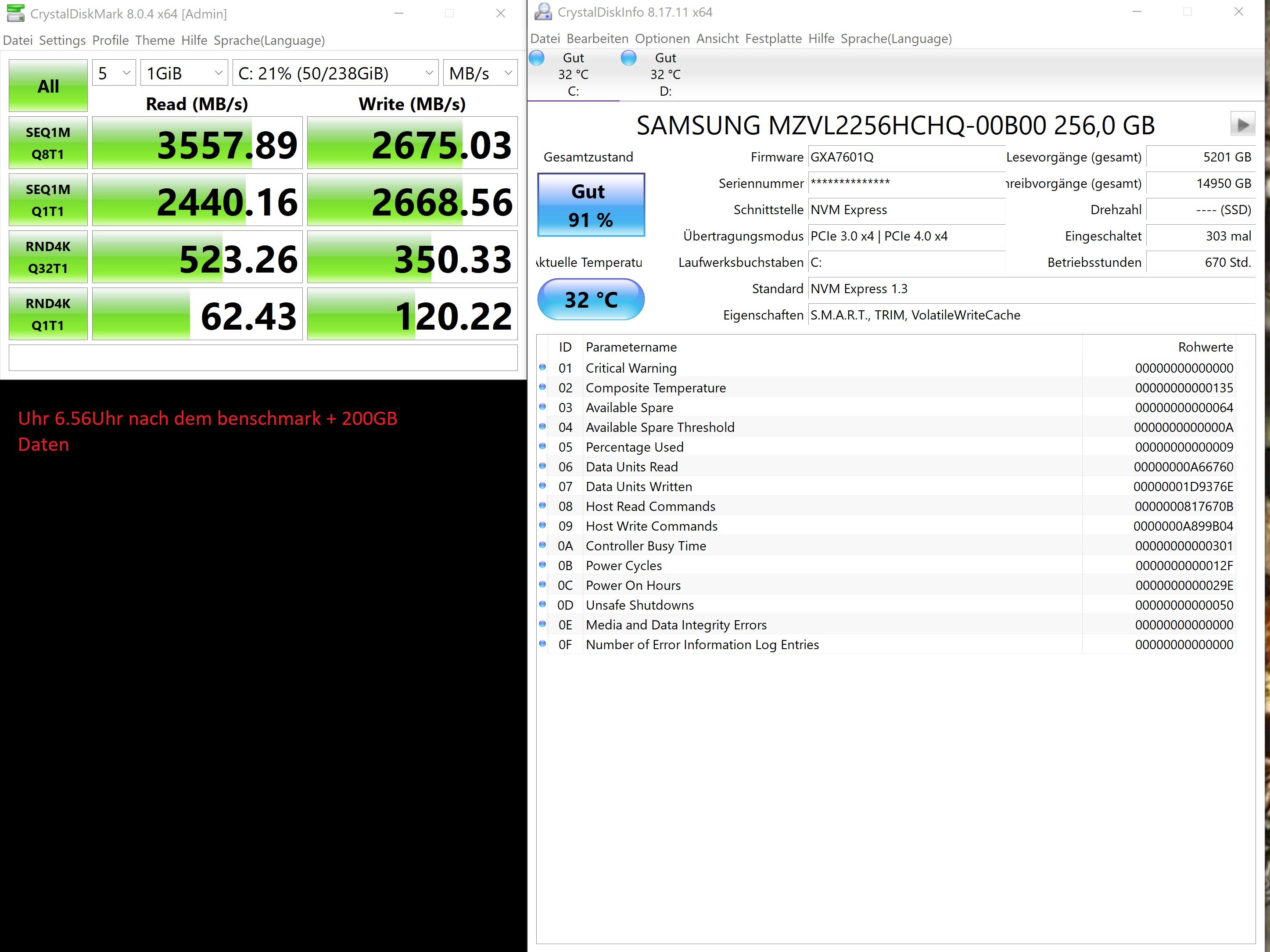Click the next disk arrow button
Screen dimensions: 1270x952
point(1242,125)
